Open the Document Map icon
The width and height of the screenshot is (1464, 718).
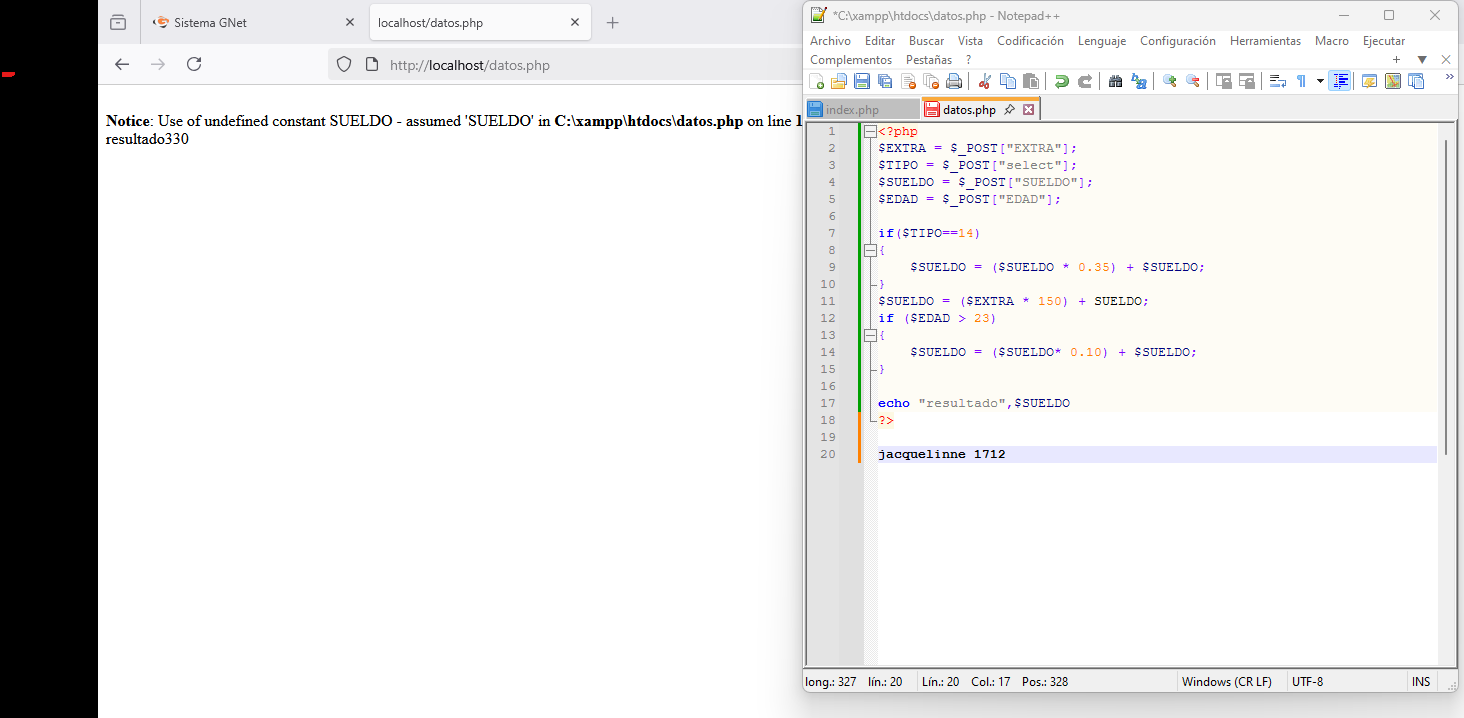point(1393,81)
